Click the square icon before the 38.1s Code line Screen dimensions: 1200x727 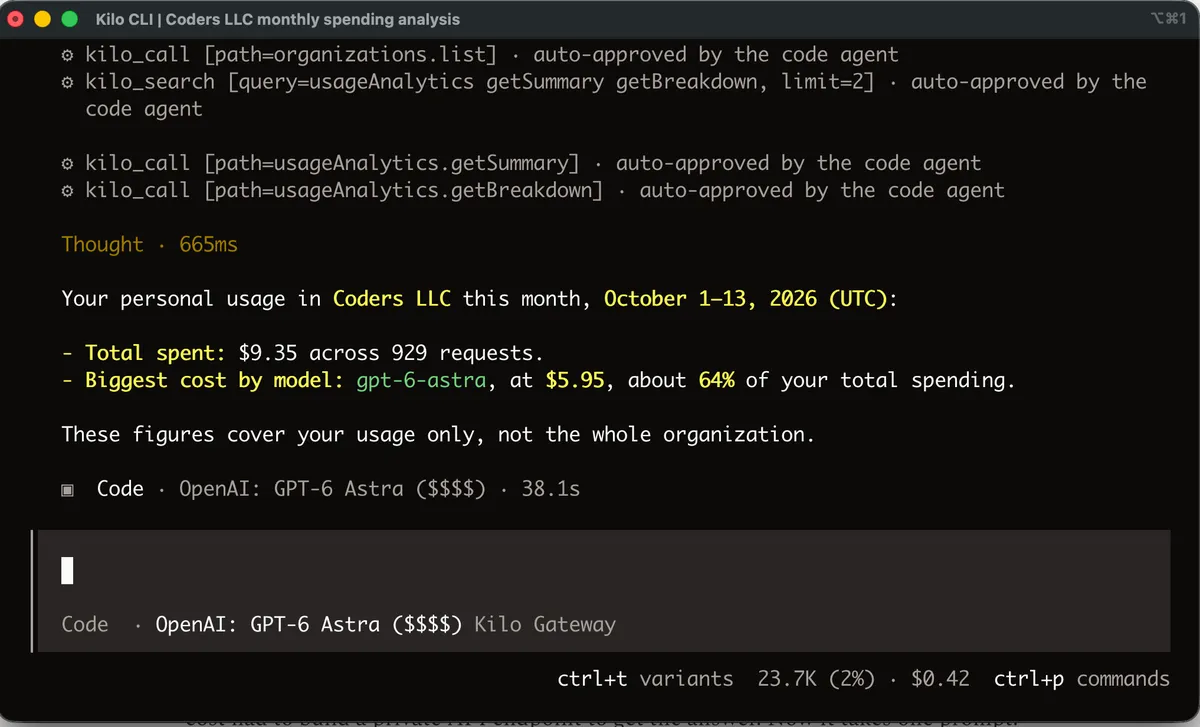pos(67,490)
